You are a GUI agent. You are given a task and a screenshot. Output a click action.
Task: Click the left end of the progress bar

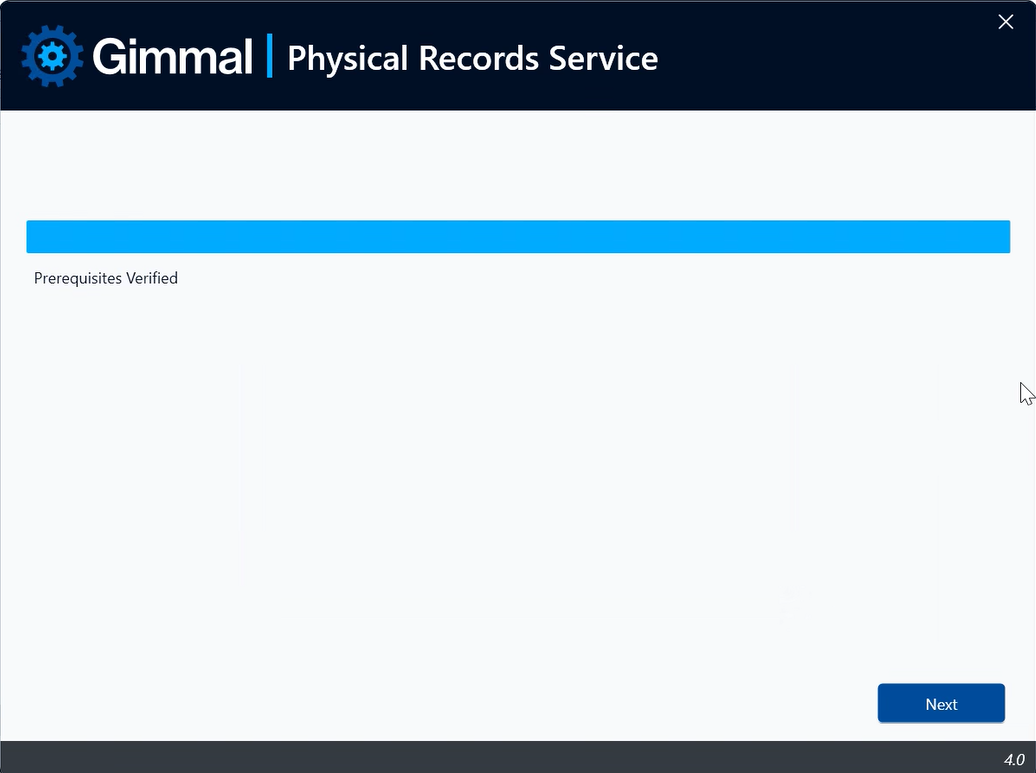[33, 237]
